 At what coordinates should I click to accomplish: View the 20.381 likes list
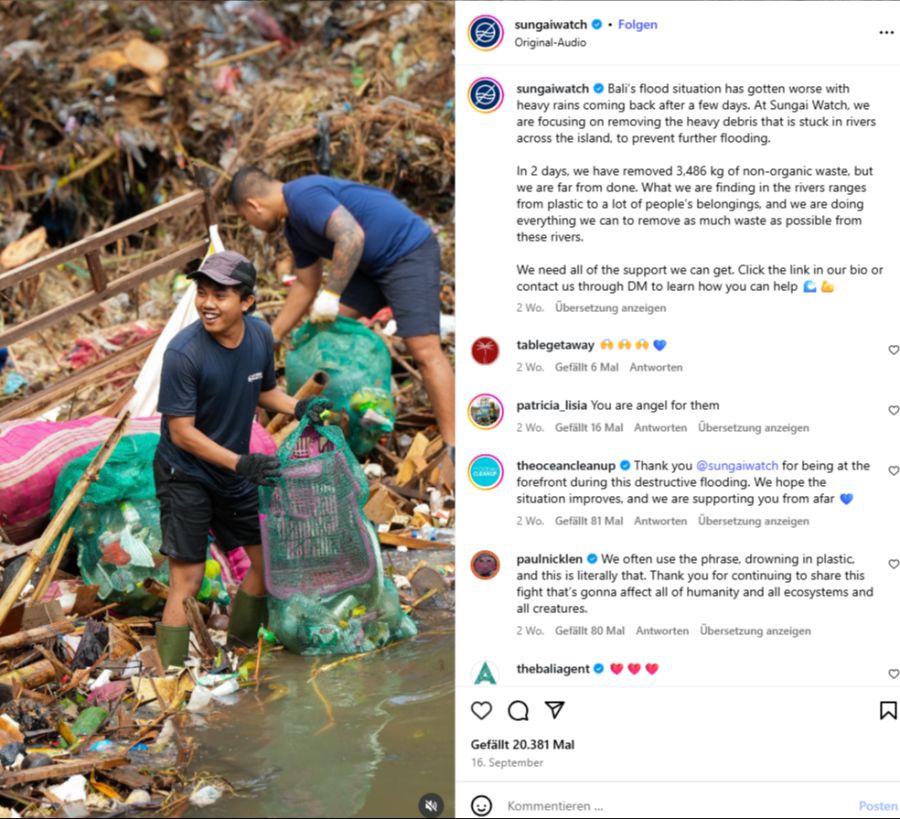(x=522, y=744)
